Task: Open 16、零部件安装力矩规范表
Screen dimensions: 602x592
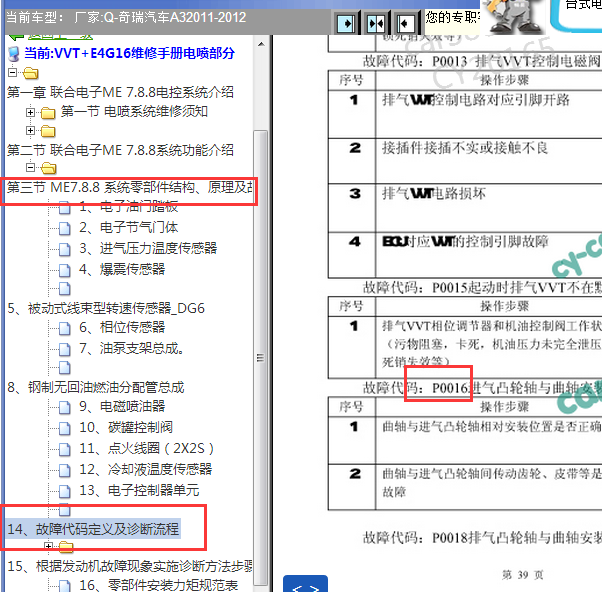Action: pyautogui.click(x=159, y=585)
